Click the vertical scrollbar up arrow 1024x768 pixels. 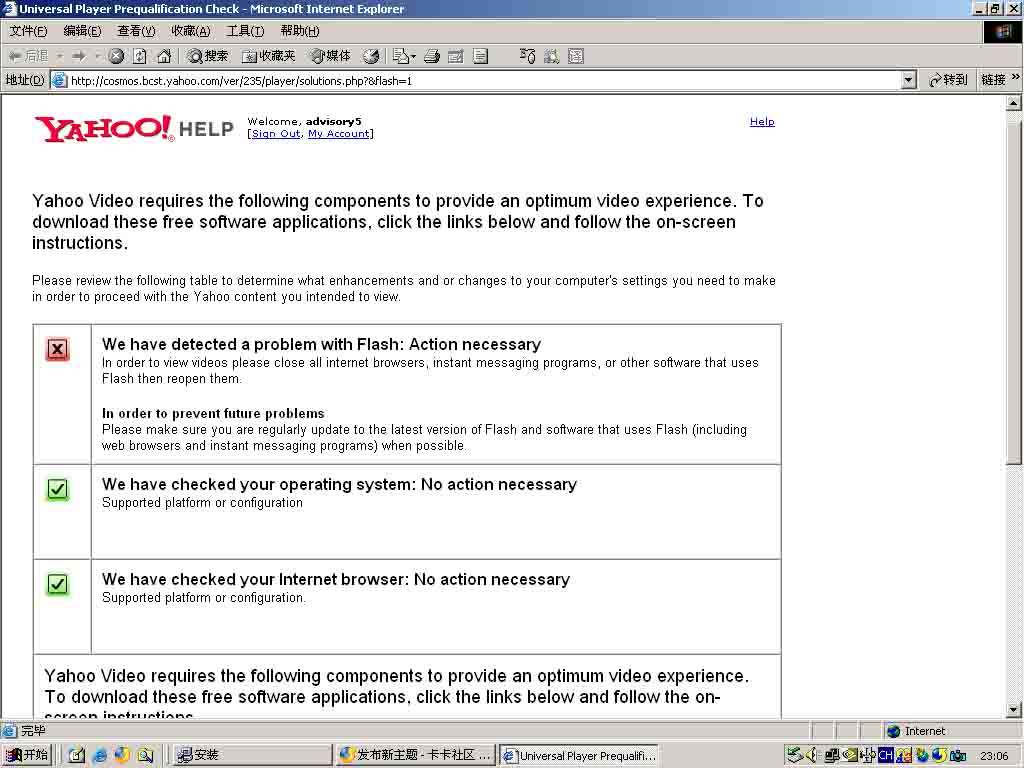[1014, 103]
